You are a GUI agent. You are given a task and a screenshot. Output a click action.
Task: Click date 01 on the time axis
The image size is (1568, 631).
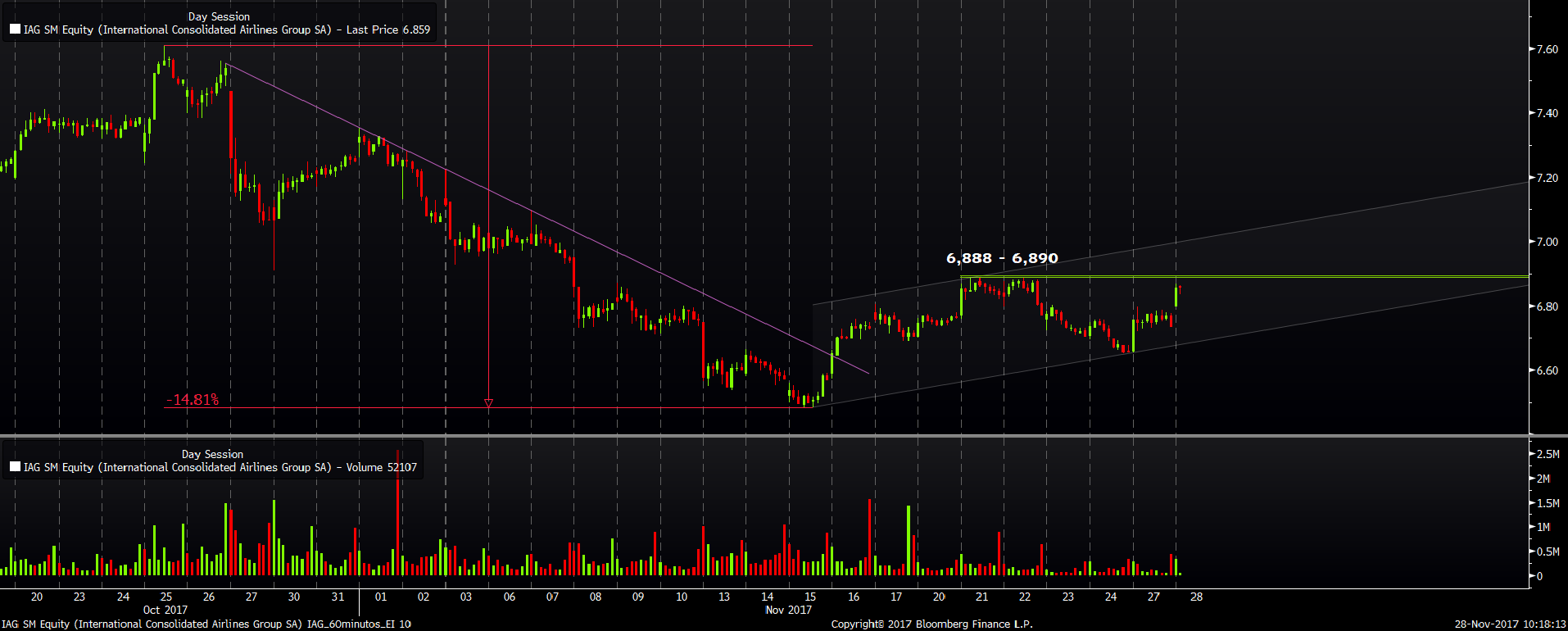[x=381, y=597]
